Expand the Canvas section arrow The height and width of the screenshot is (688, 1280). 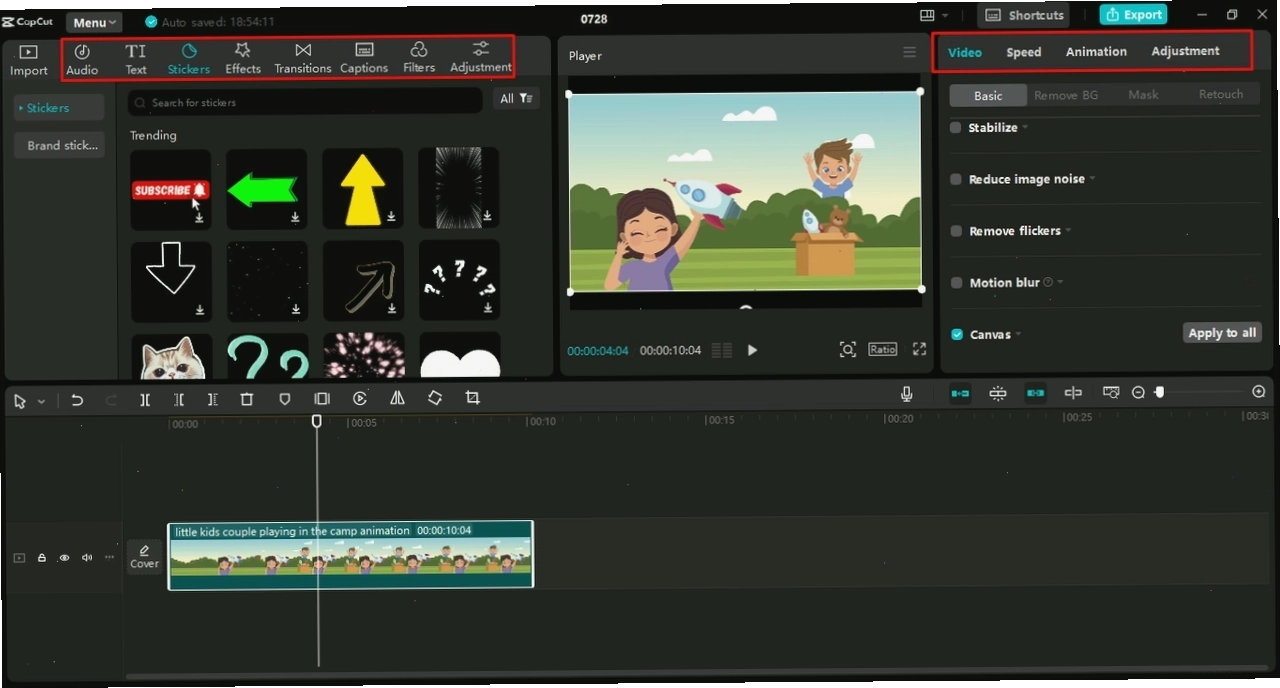point(1019,334)
